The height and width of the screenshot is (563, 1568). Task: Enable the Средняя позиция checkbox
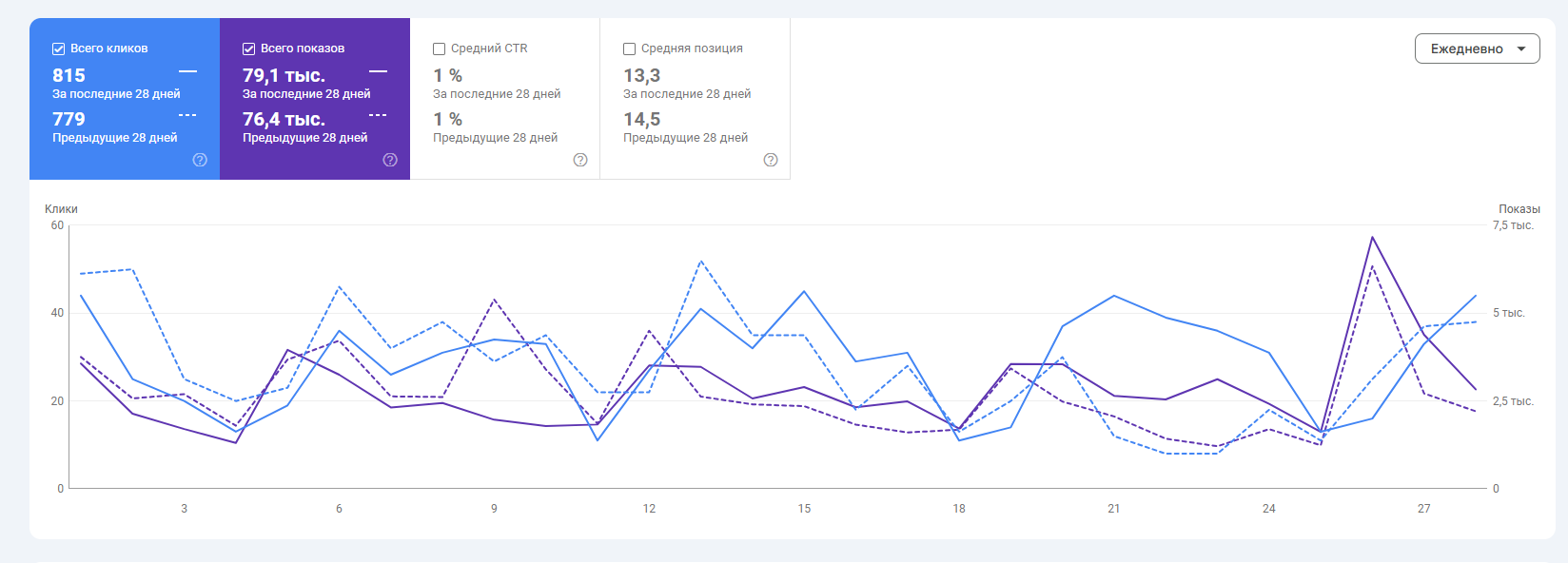630,49
